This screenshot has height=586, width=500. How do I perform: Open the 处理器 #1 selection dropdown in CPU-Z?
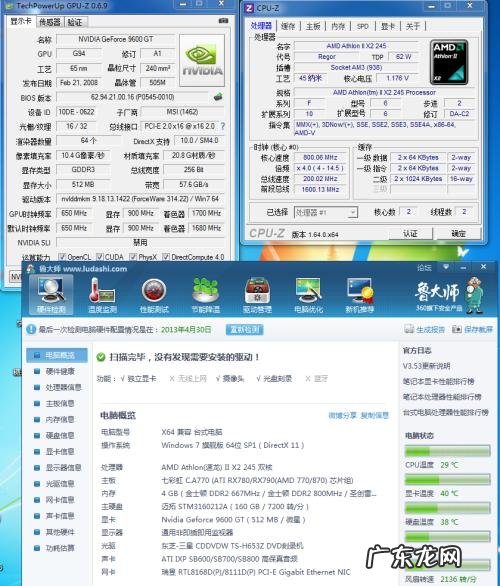coord(326,212)
